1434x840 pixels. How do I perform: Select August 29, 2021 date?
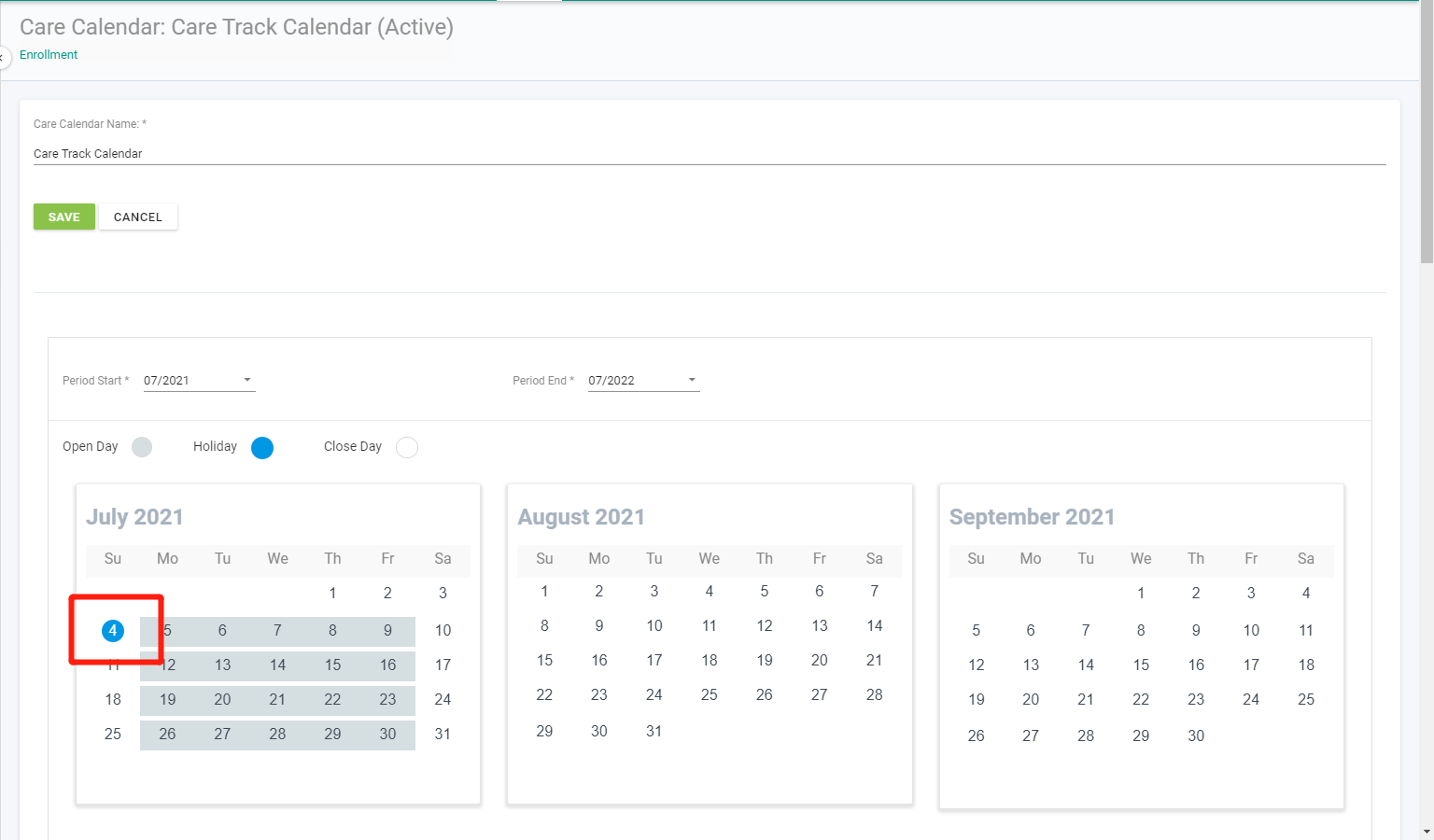(544, 732)
